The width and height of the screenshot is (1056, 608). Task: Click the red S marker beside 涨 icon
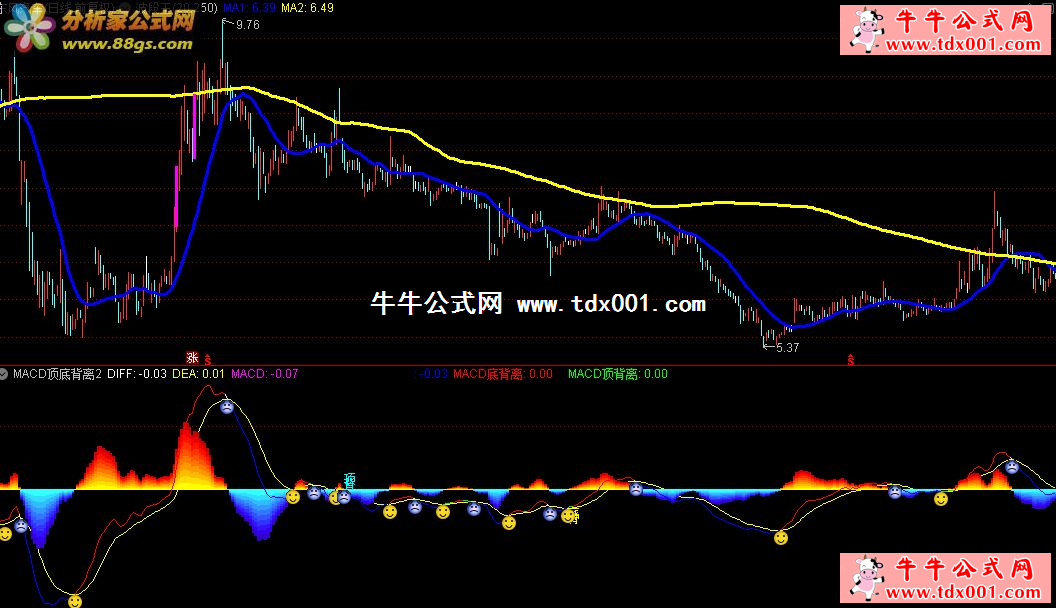[208, 358]
